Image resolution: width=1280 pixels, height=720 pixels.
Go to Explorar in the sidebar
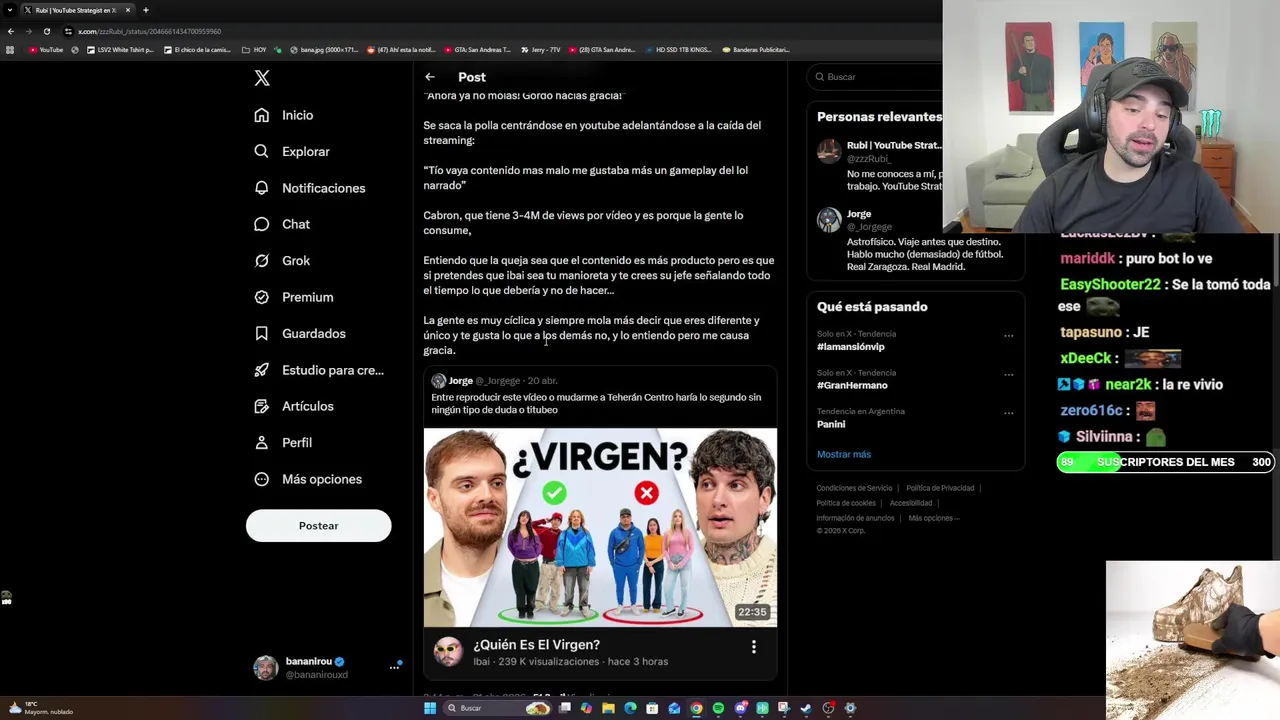pyautogui.click(x=292, y=151)
